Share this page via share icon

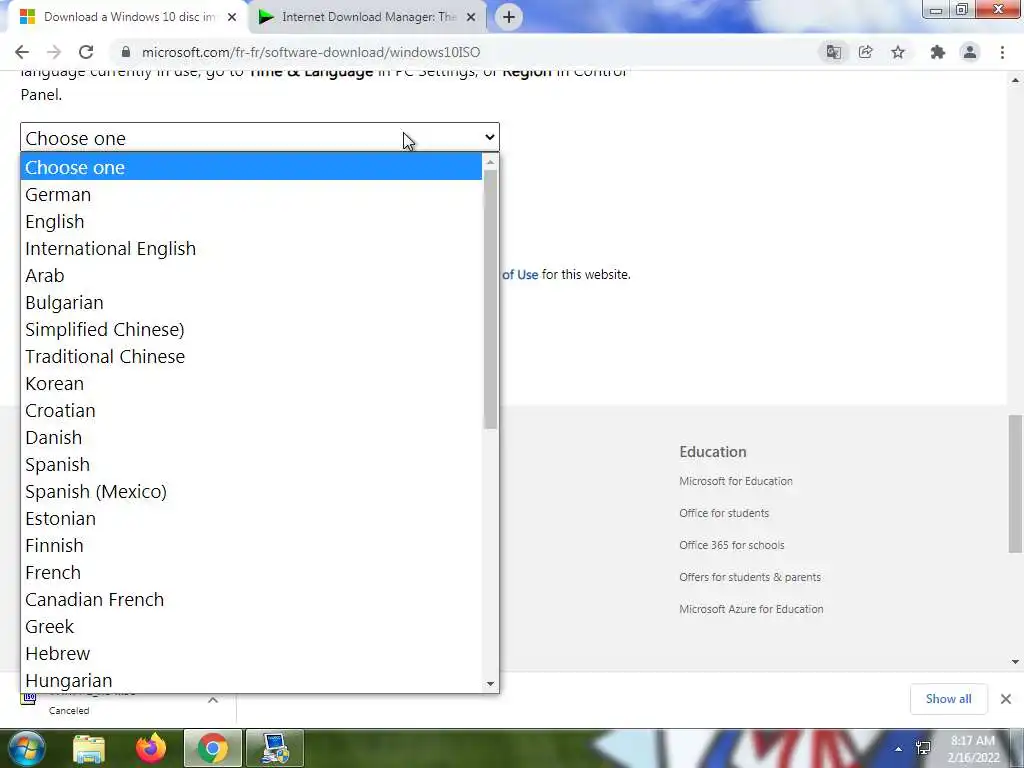click(x=866, y=52)
